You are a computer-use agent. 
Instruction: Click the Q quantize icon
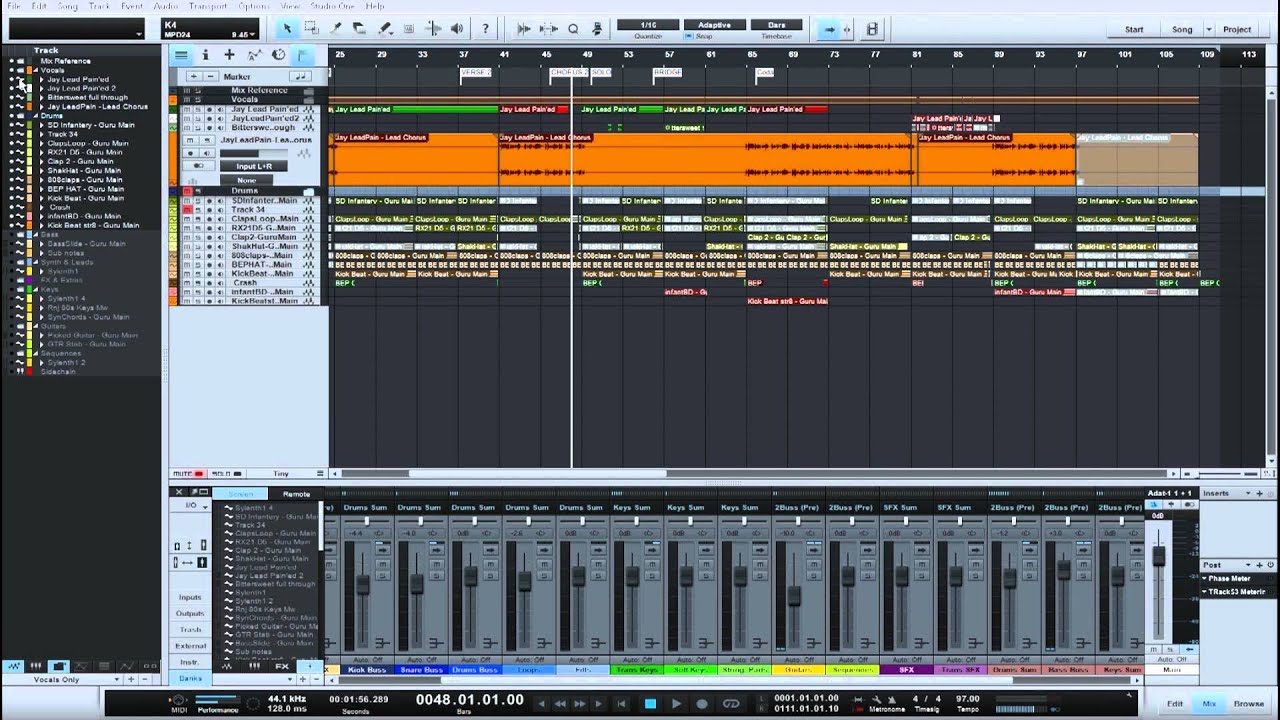(573, 29)
